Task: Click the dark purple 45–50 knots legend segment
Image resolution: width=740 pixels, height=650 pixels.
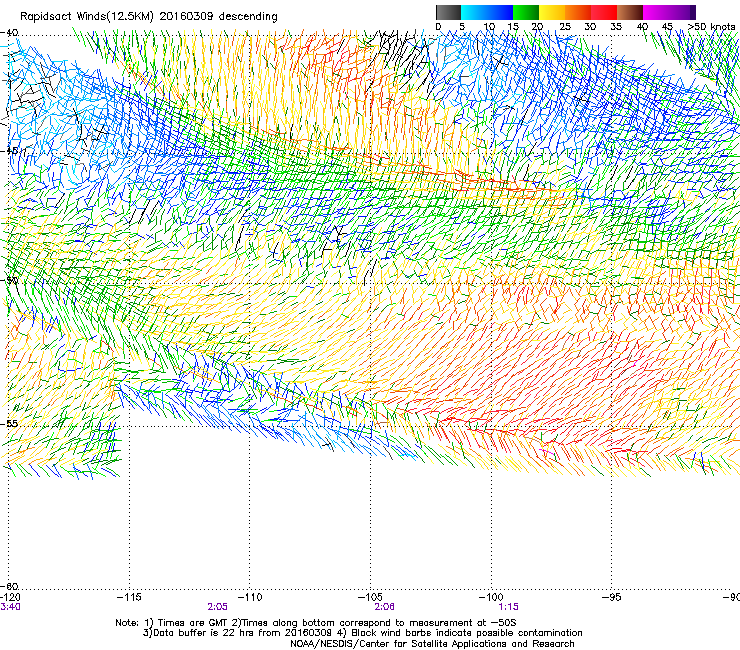Action: click(682, 12)
